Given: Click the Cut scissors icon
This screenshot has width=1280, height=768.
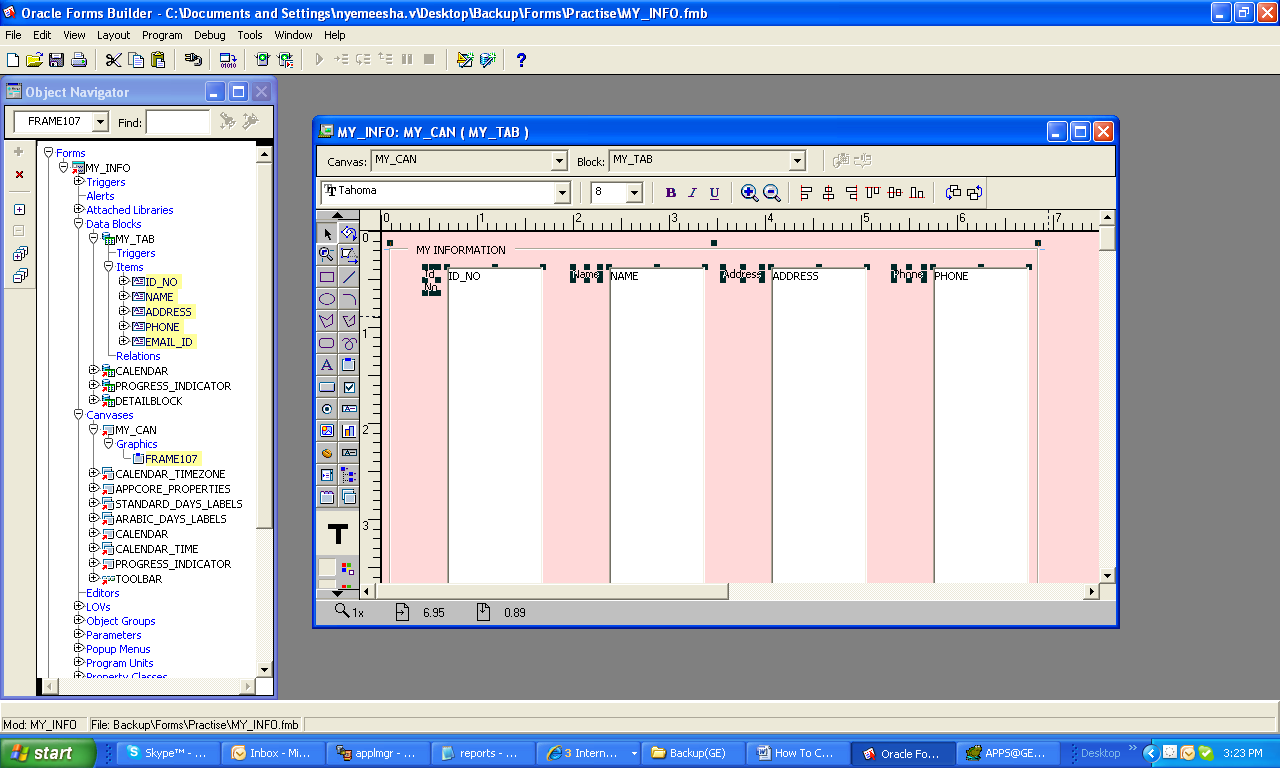Looking at the screenshot, I should click(x=113, y=60).
